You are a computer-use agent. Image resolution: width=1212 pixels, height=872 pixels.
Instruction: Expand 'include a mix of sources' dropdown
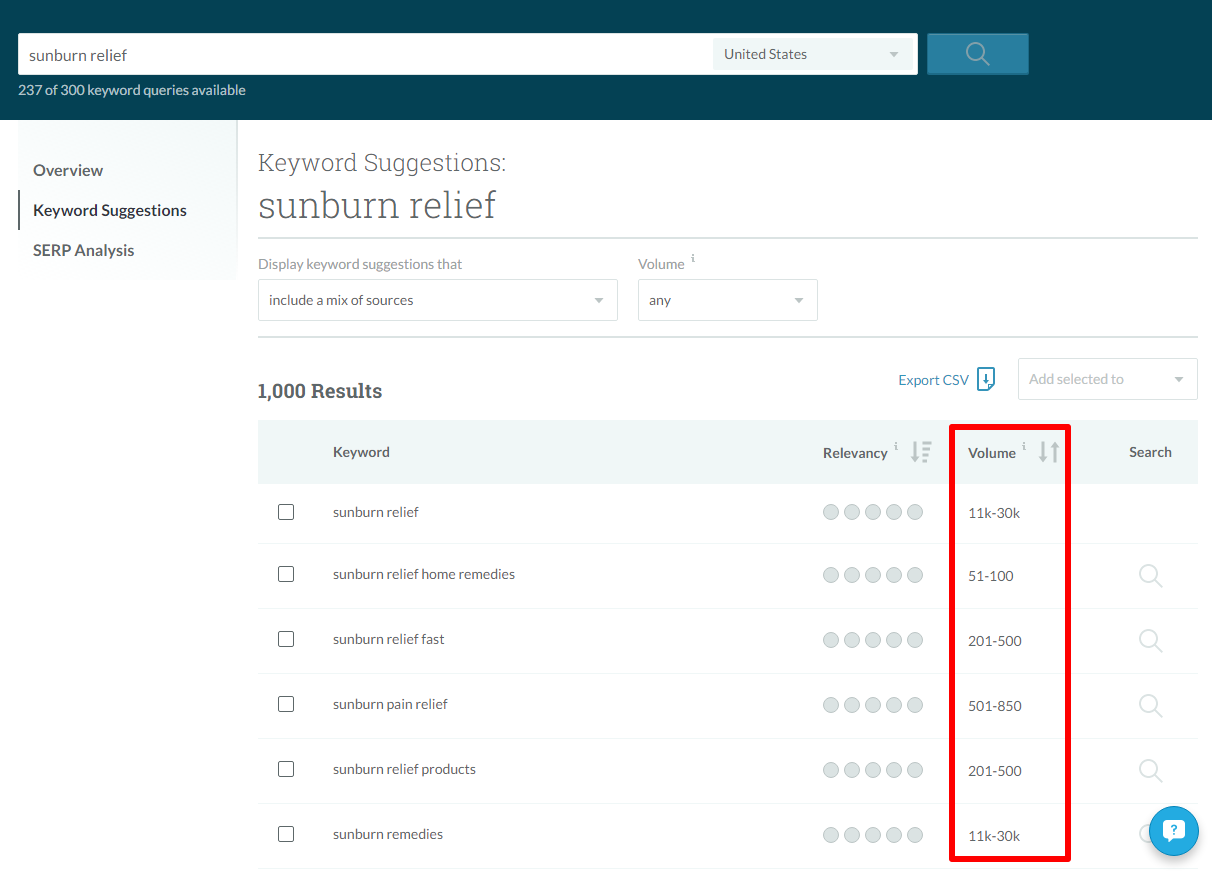click(x=438, y=300)
